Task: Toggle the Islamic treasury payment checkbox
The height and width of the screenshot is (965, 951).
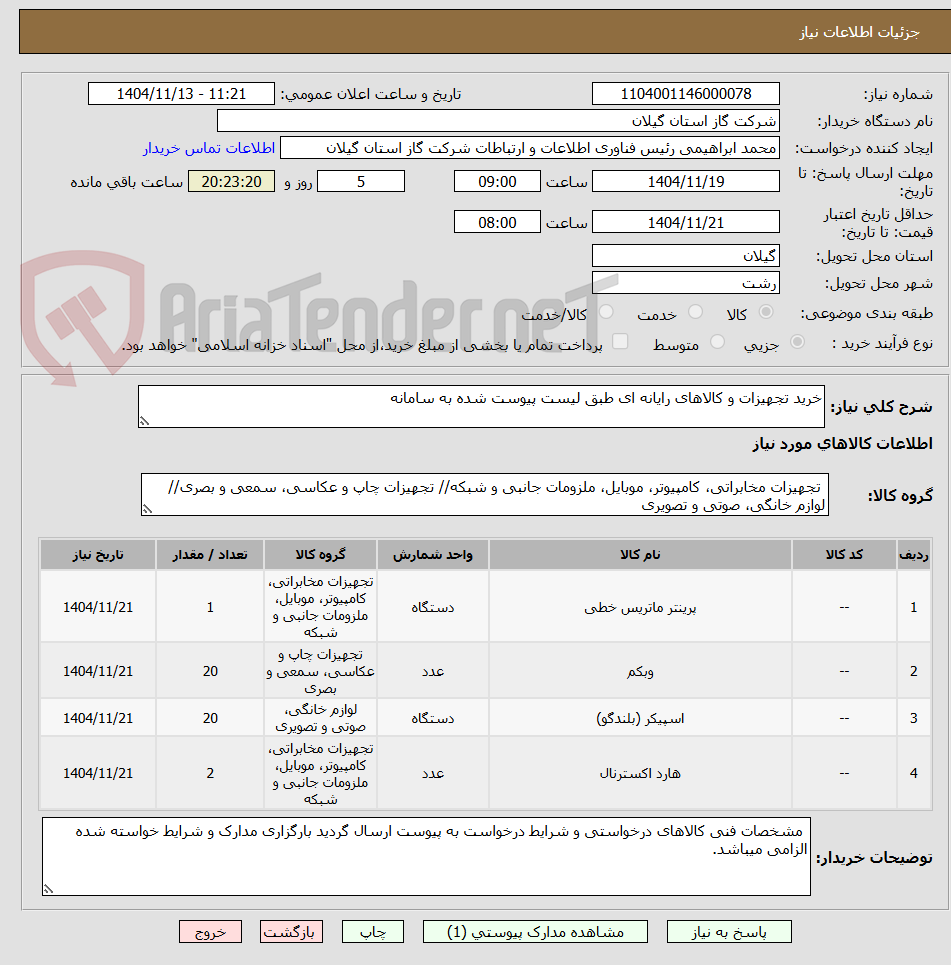Action: pyautogui.click(x=620, y=342)
